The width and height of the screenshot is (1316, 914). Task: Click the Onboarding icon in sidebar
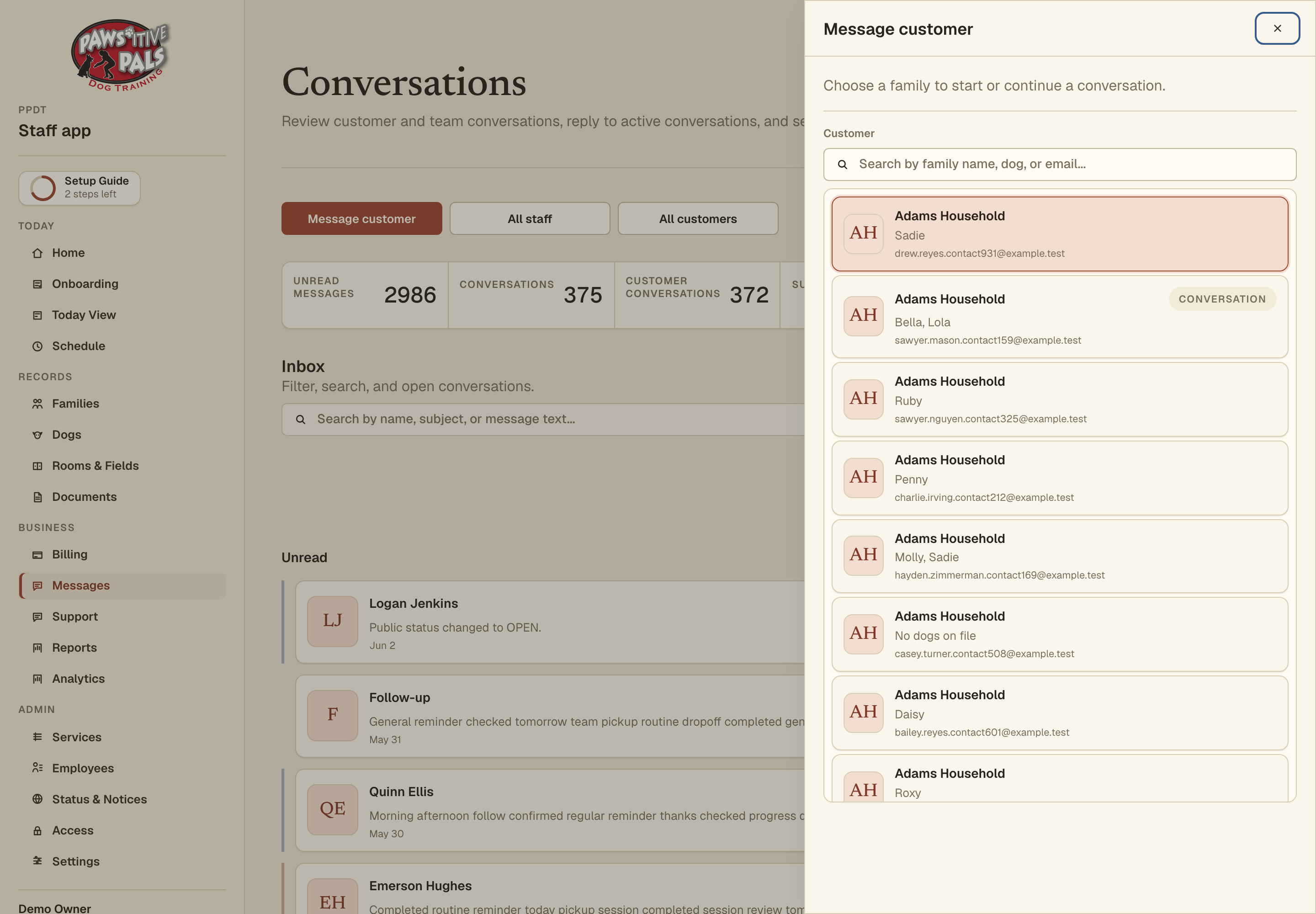point(37,284)
